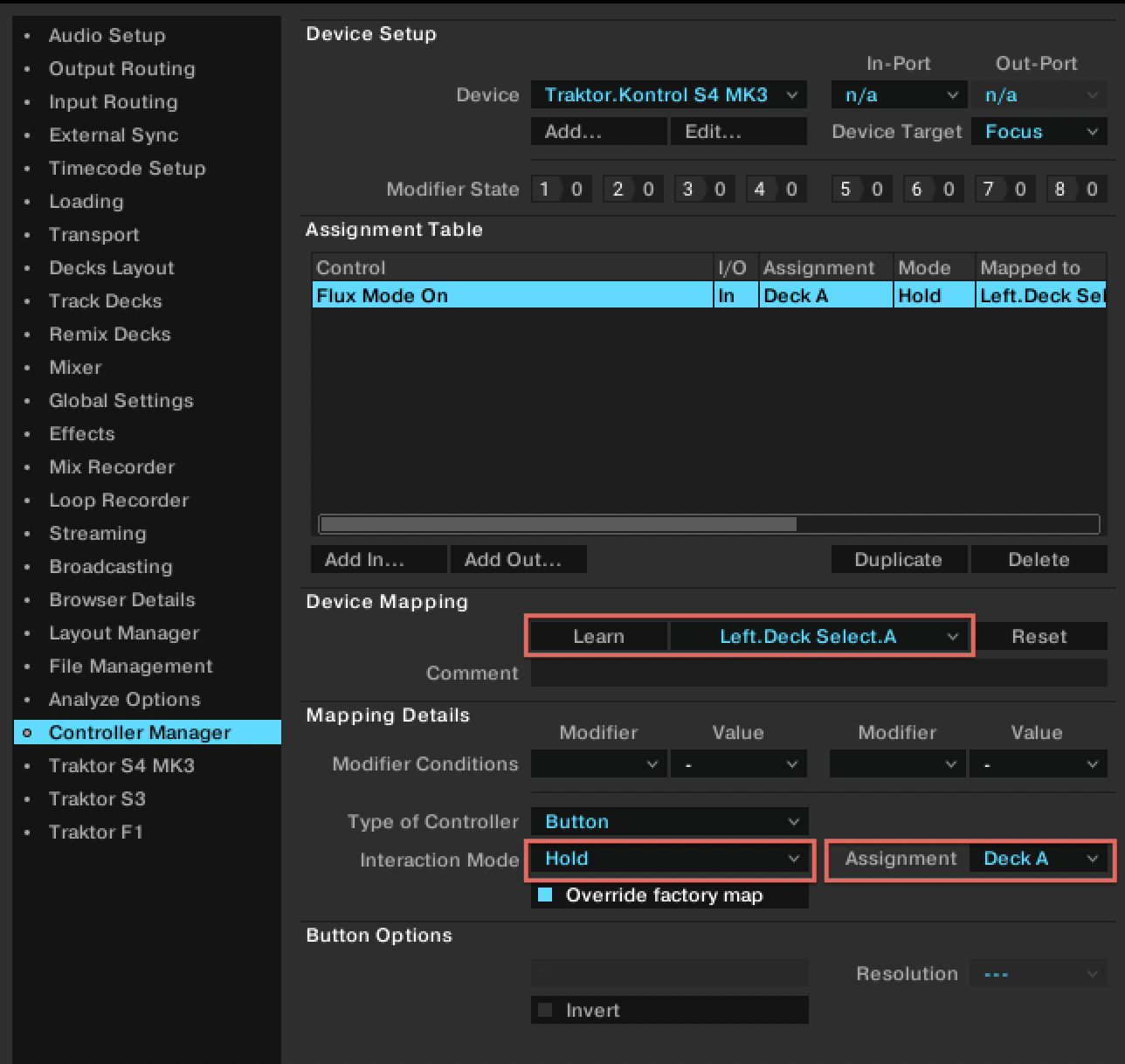The height and width of the screenshot is (1064, 1125).
Task: Expand the Device Target Focus dropdown
Action: [1039, 132]
